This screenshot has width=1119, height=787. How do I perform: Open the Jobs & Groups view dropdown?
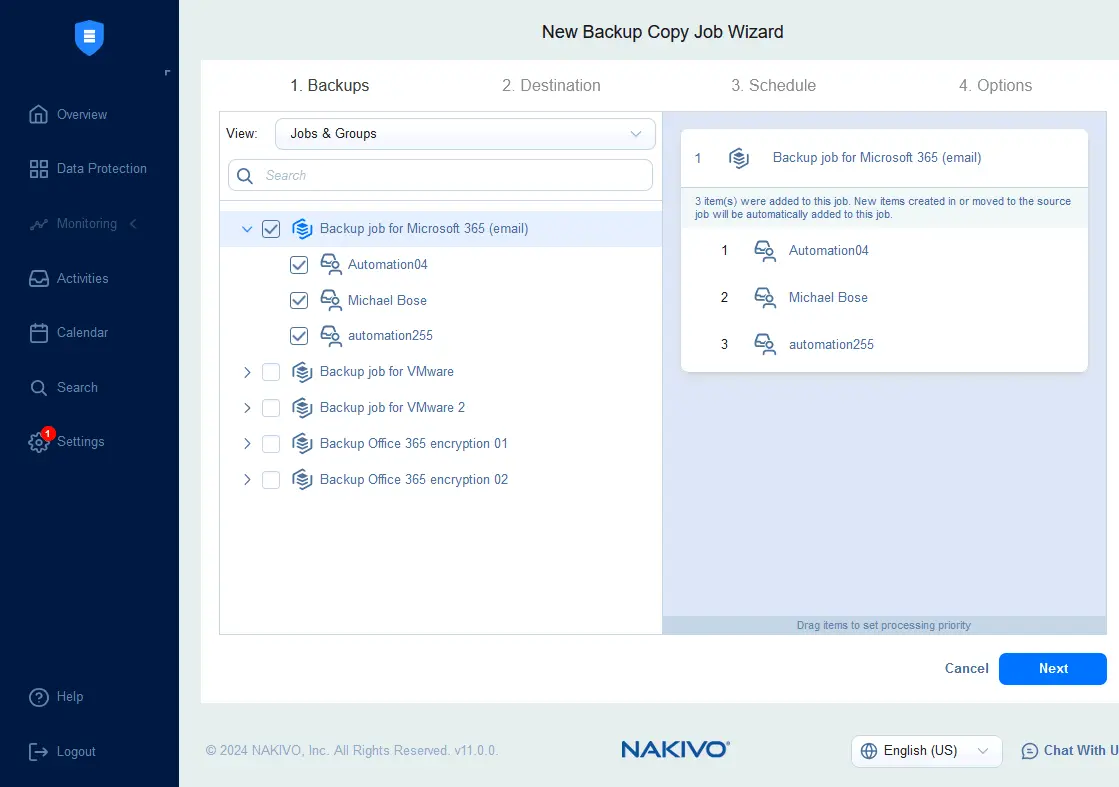(465, 133)
